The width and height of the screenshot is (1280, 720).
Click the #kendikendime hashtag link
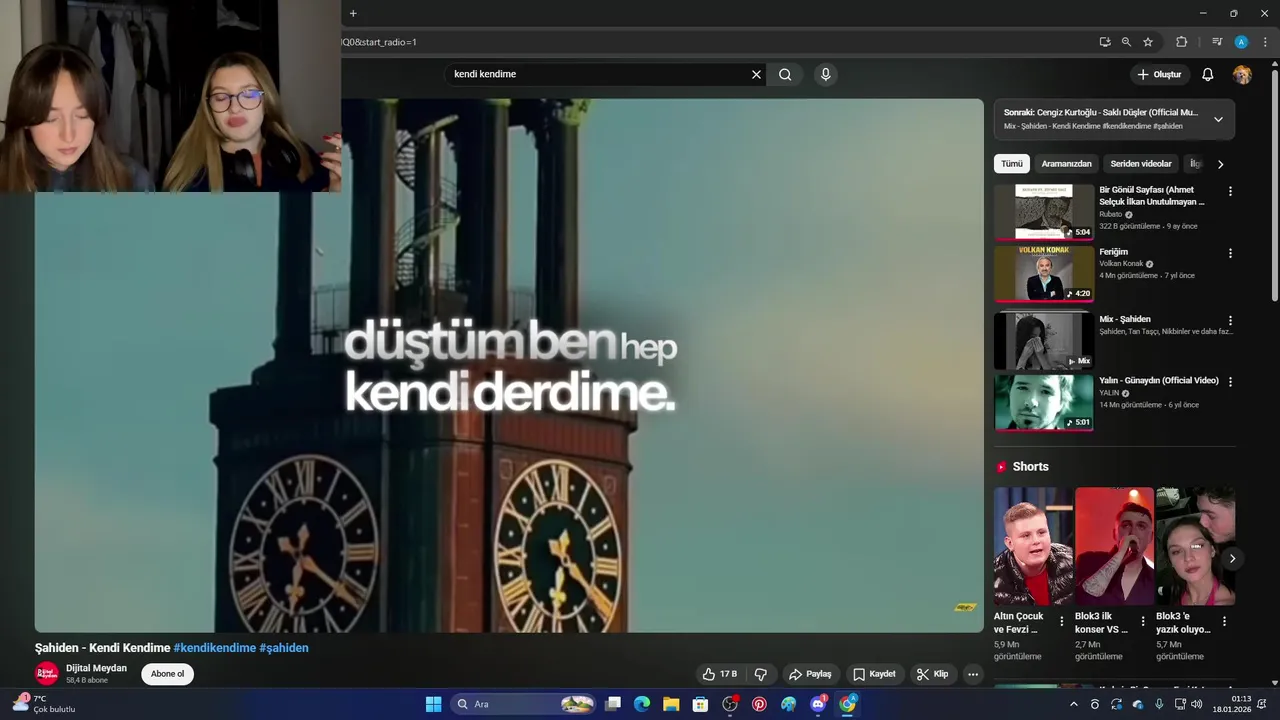pos(214,648)
